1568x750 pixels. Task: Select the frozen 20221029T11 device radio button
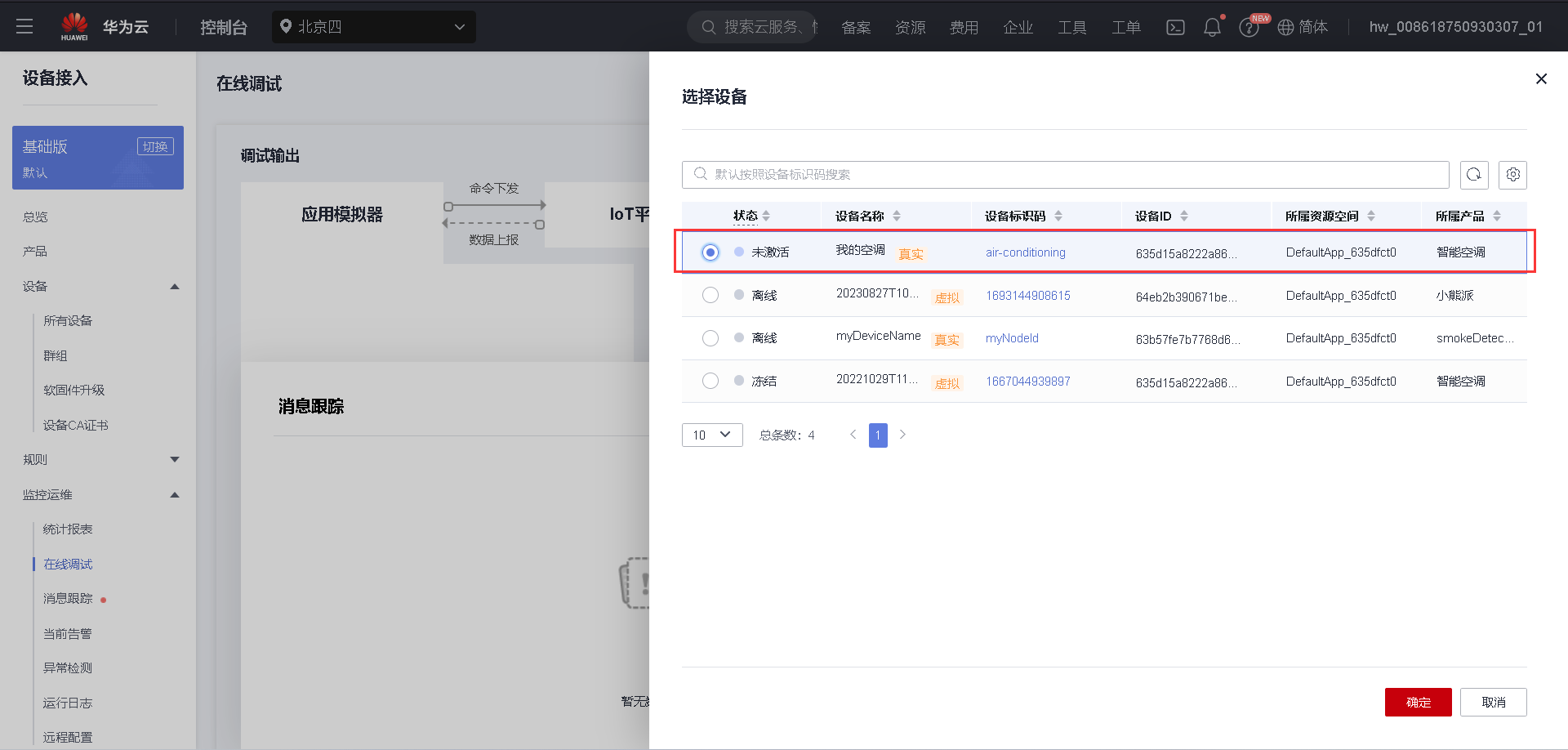pos(710,380)
